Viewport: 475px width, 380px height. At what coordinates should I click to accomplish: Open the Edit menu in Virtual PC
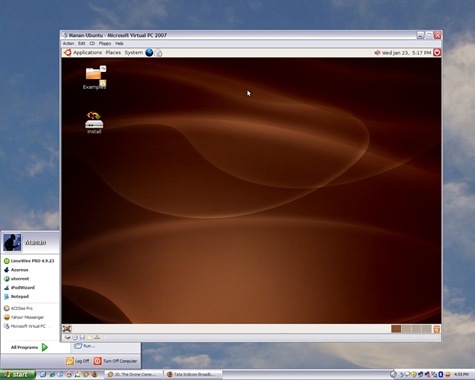pyautogui.click(x=82, y=43)
